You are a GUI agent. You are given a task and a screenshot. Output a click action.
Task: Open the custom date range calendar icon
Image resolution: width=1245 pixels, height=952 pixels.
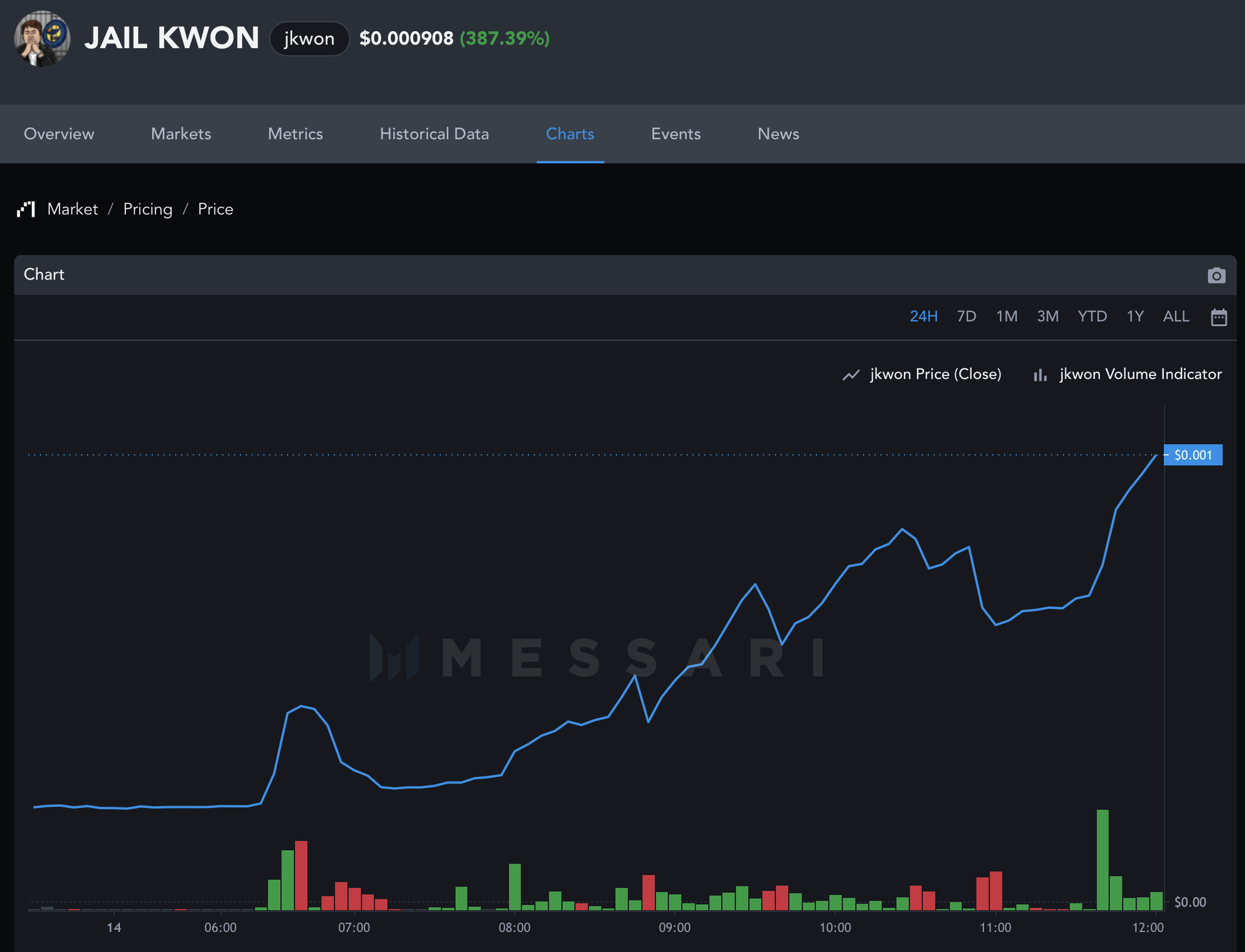[1218, 317]
